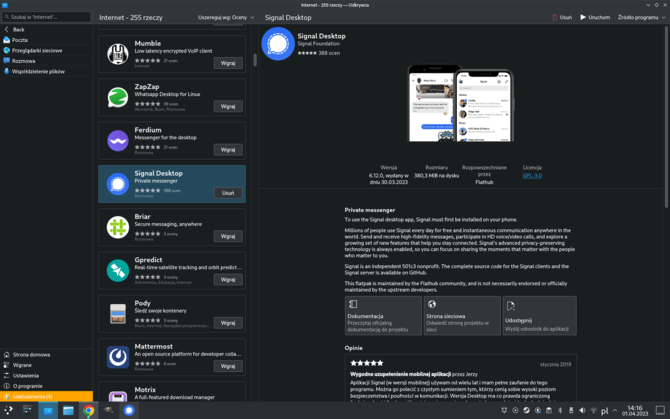Click the Mattermost app icon
The height and width of the screenshot is (419, 670).
(118, 357)
